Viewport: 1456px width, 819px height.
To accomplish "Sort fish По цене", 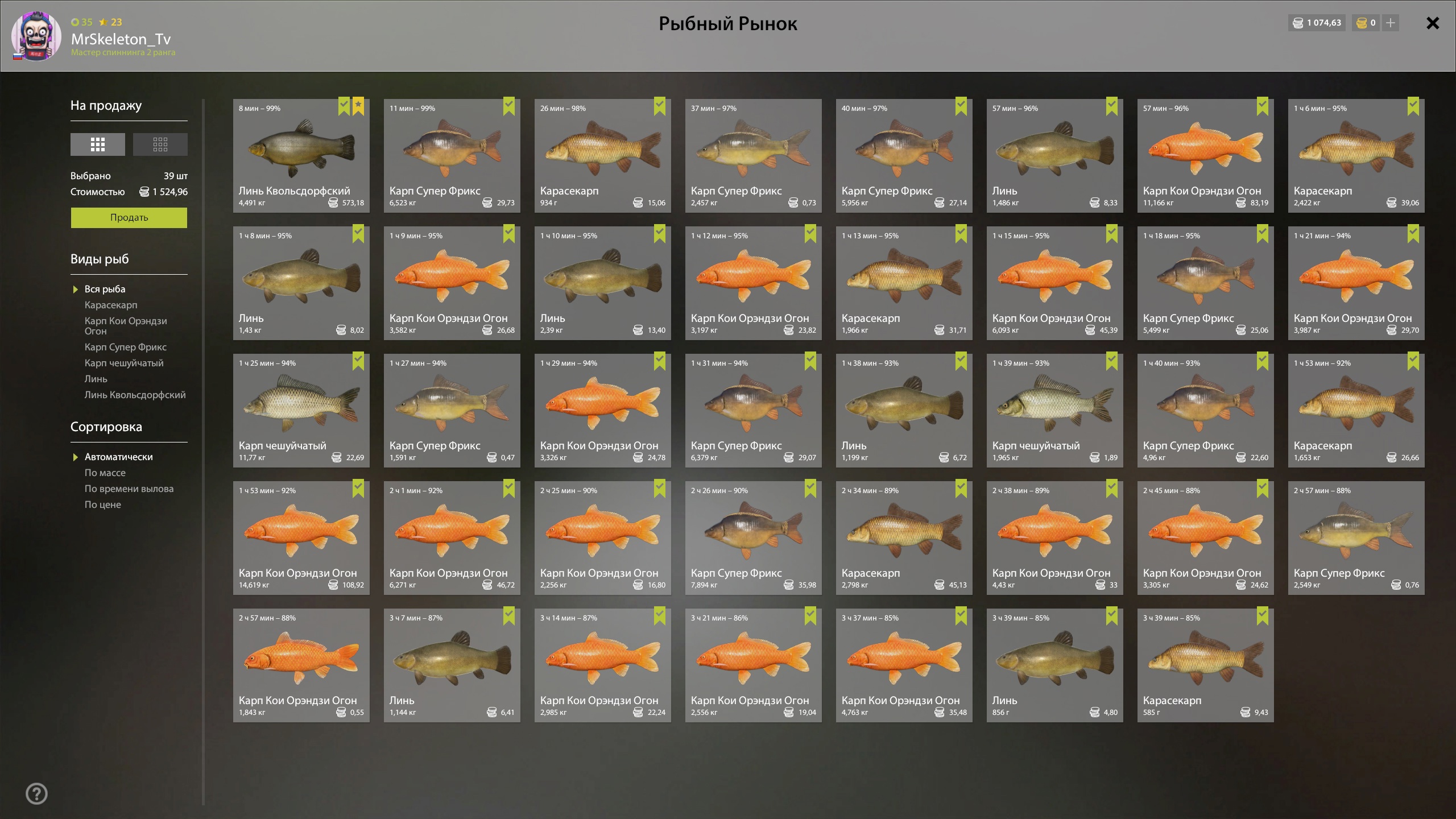I will tap(103, 504).
